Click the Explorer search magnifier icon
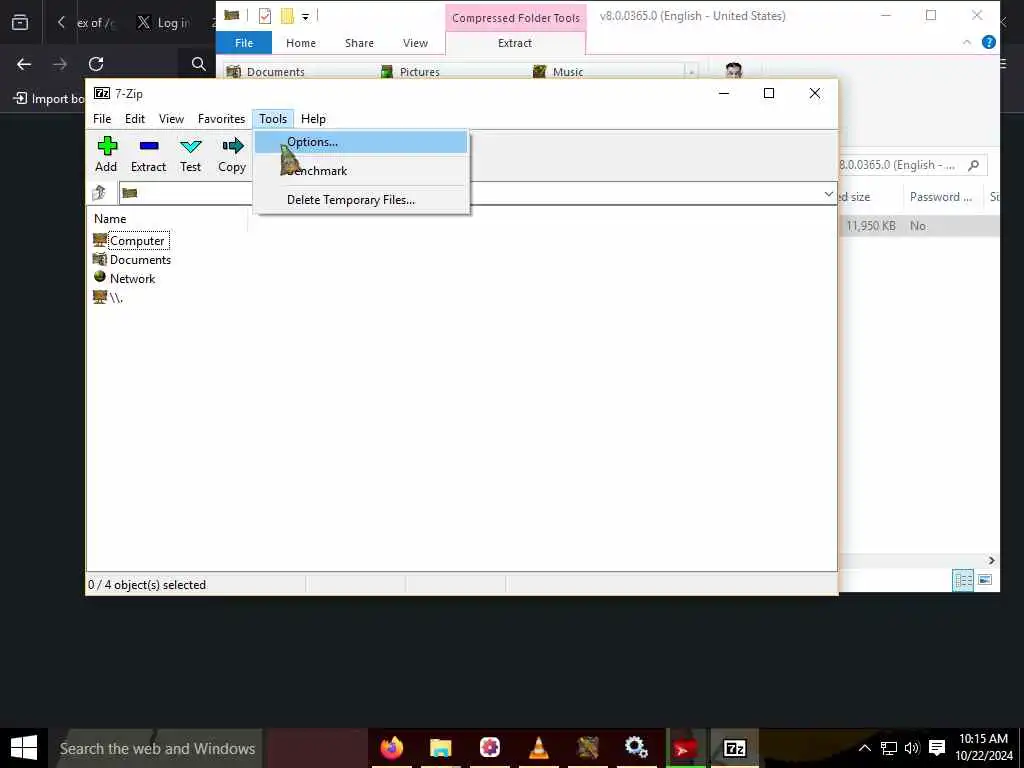1024x768 pixels. 974,165
